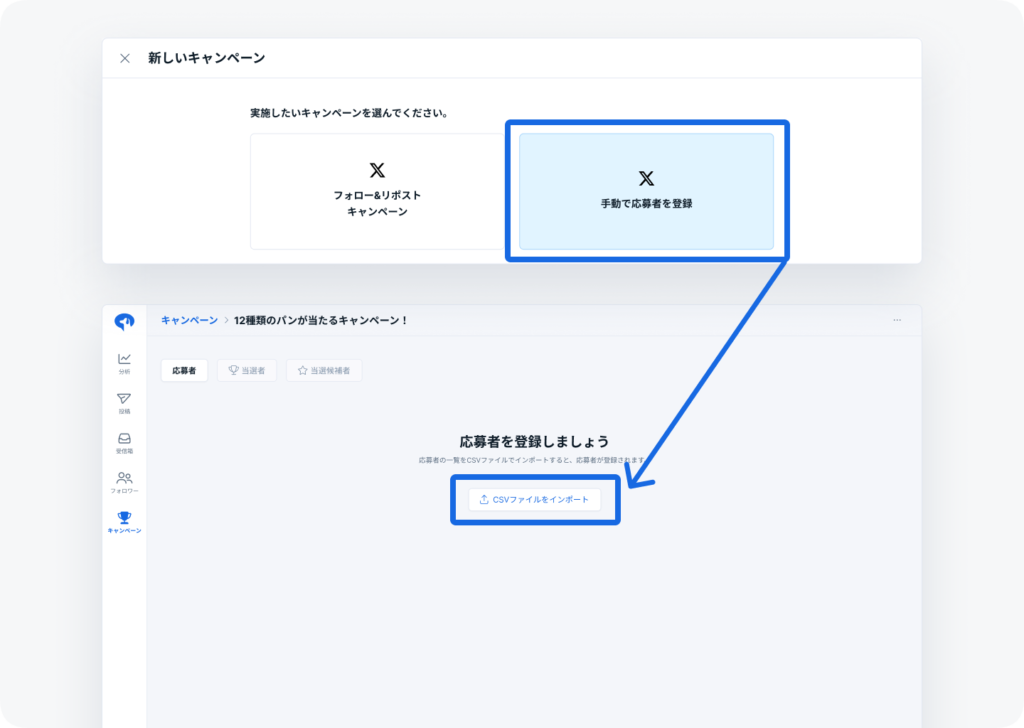
Task: Click the trophy icon on 当選者 tab
Action: (x=233, y=369)
